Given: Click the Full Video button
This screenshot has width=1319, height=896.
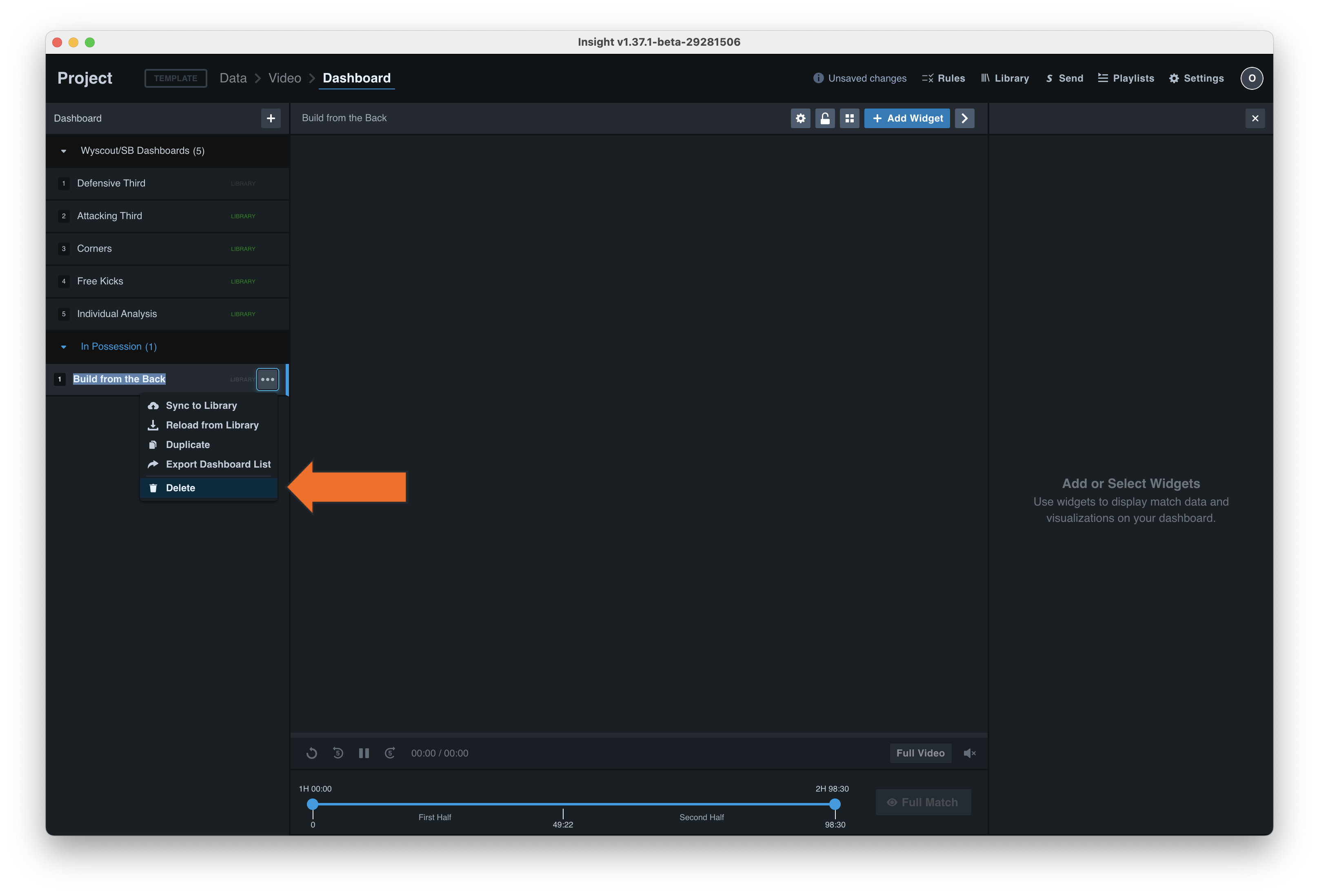Looking at the screenshot, I should click(x=920, y=753).
